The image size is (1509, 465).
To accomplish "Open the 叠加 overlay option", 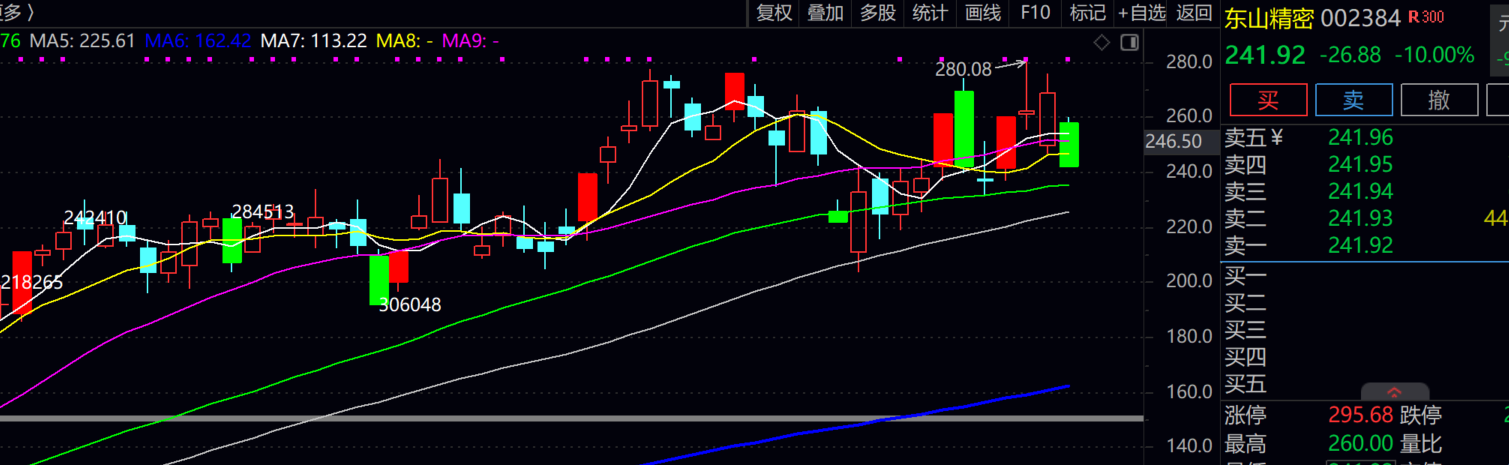I will [x=826, y=13].
